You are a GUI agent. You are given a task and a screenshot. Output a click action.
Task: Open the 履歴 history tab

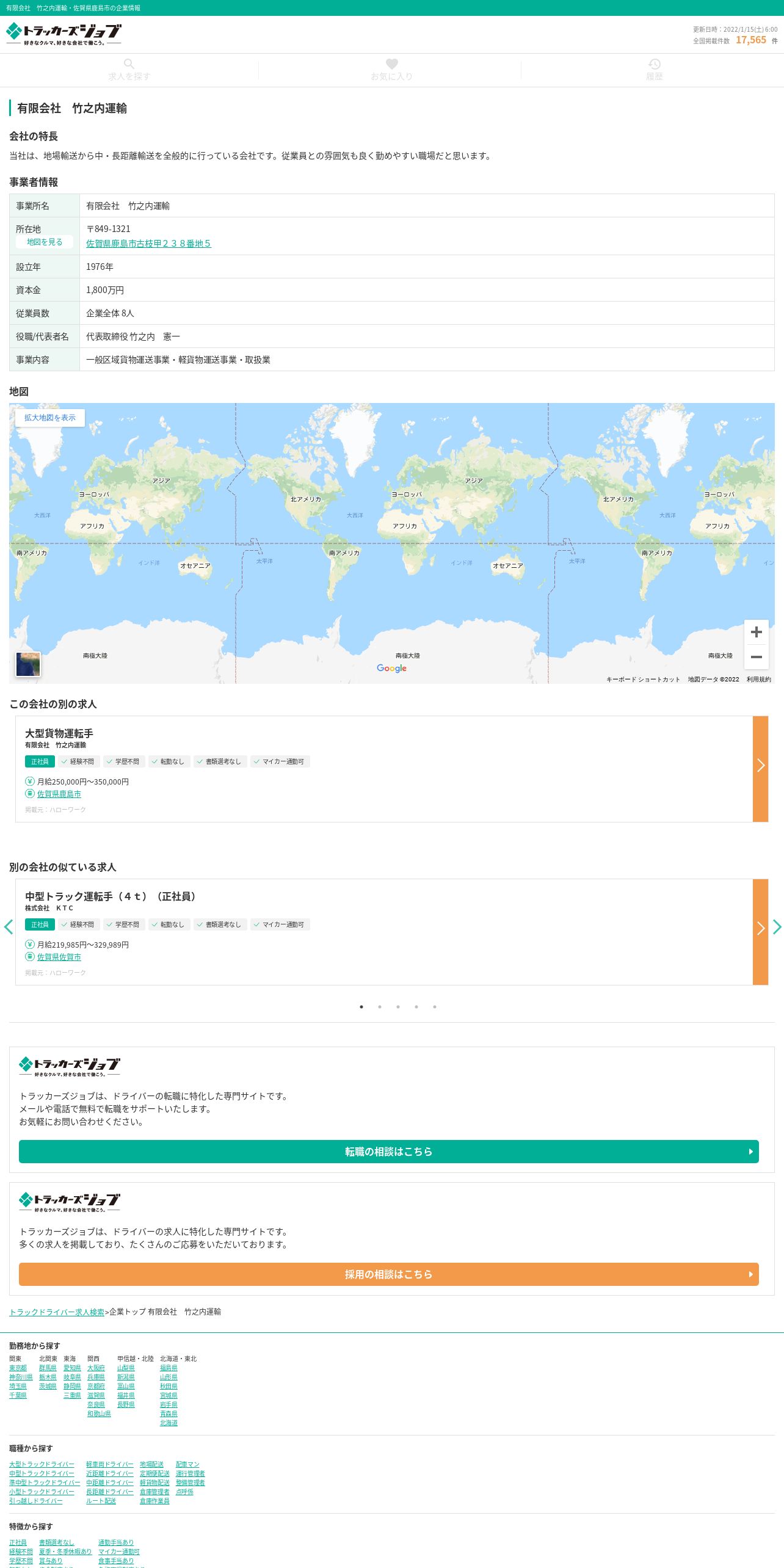pyautogui.click(x=654, y=70)
